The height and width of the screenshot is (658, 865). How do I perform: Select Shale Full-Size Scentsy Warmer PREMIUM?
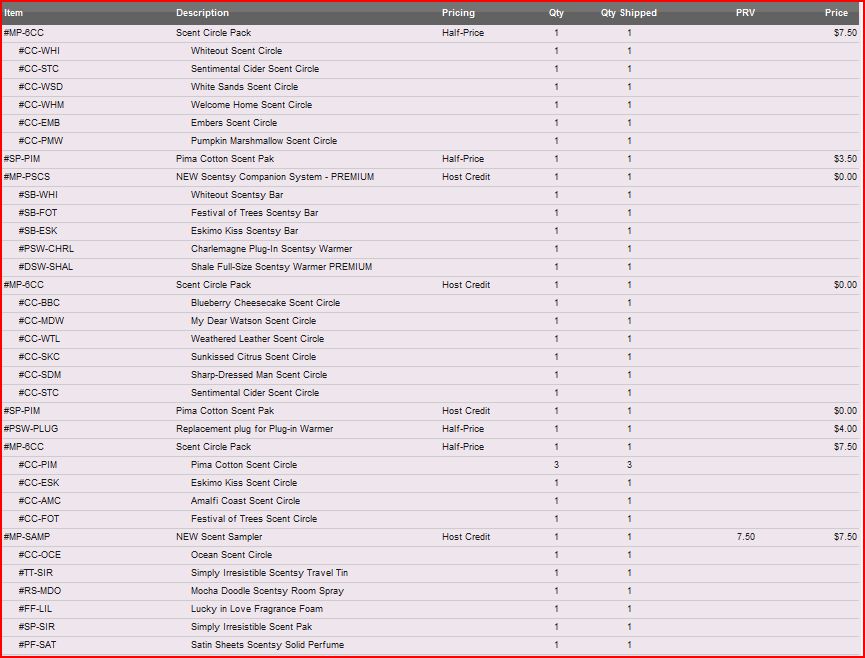click(282, 267)
